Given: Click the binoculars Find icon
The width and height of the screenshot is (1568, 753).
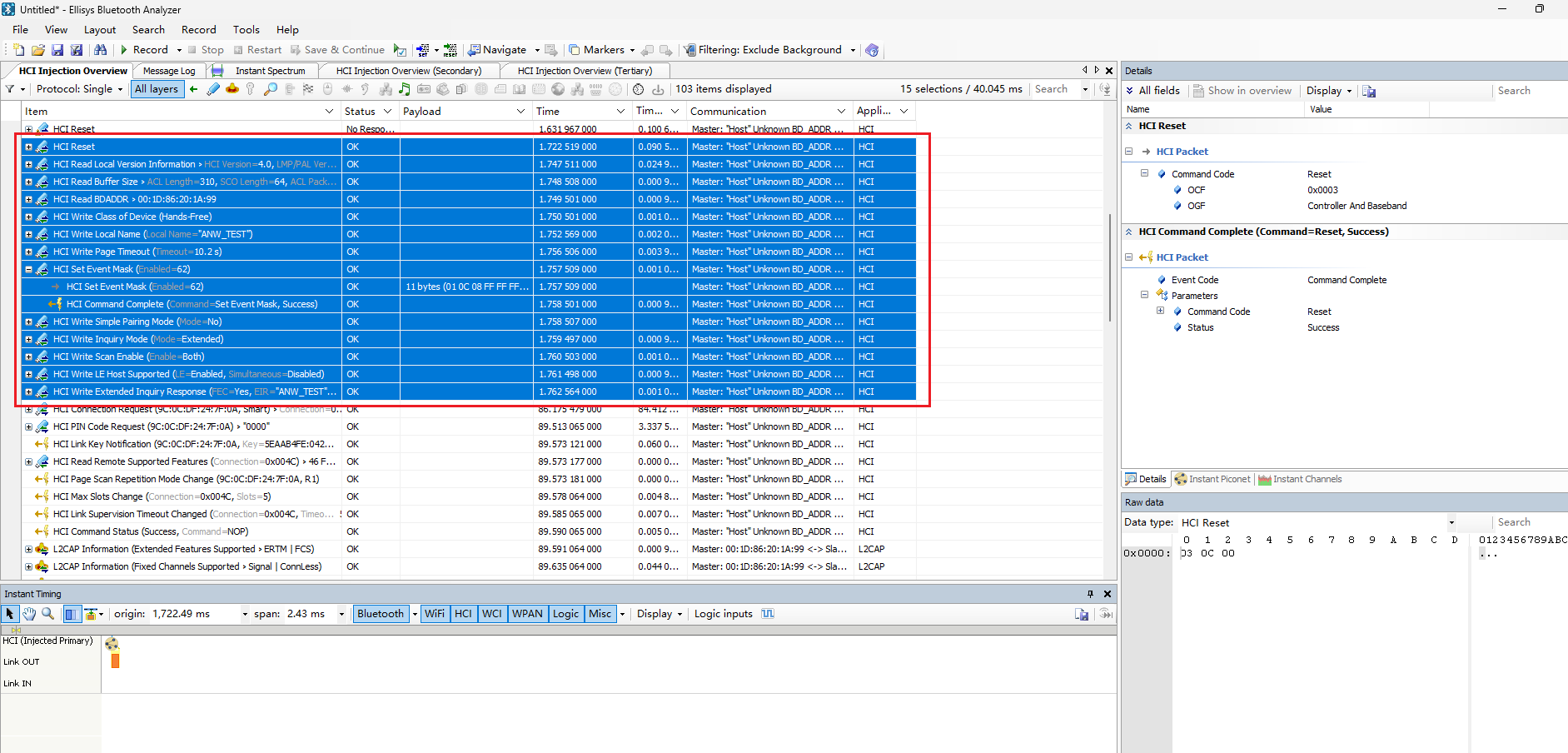Looking at the screenshot, I should [x=100, y=50].
